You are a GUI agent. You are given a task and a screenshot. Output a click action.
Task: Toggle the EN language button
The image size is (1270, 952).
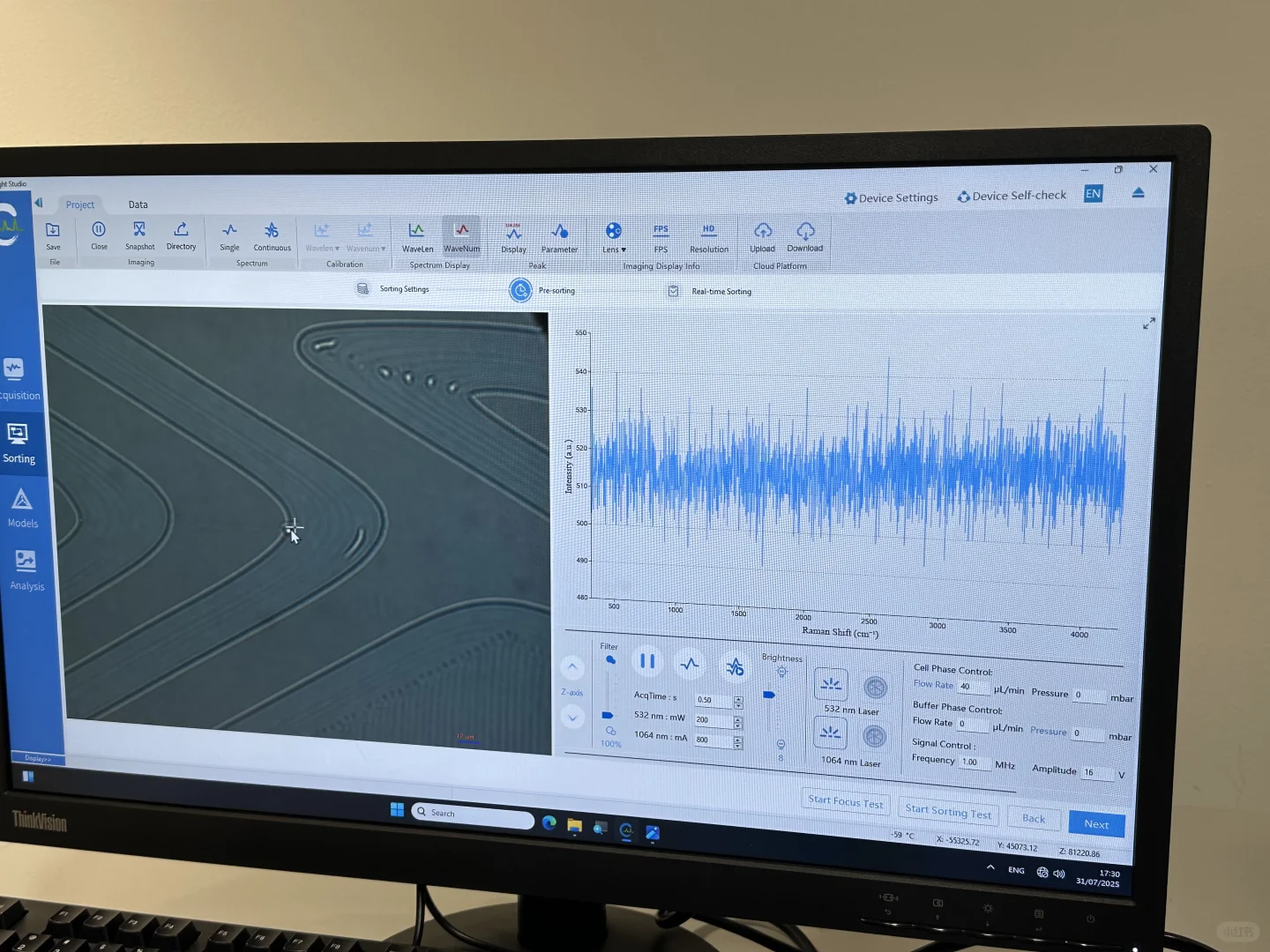pos(1093,194)
